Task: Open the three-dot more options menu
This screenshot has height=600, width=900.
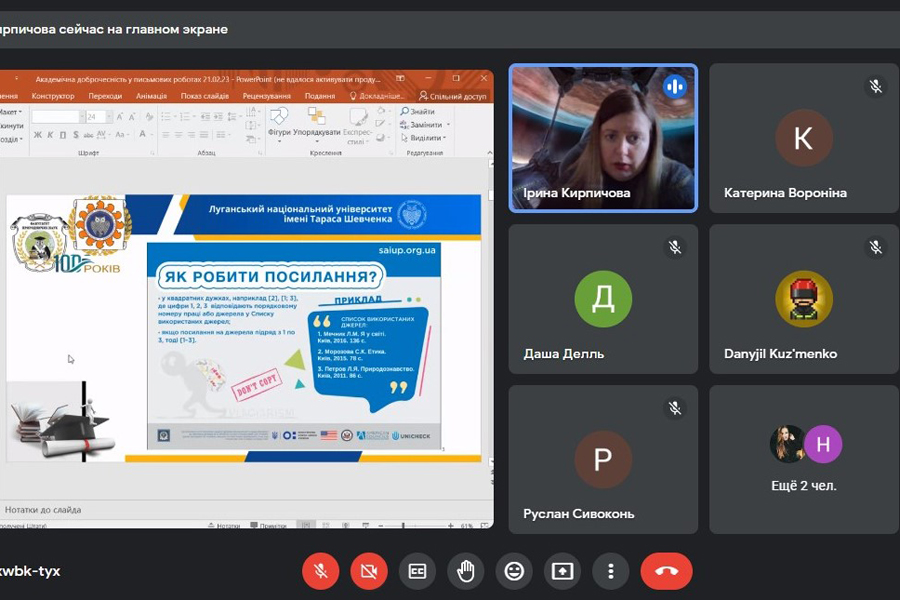Action: pos(610,571)
